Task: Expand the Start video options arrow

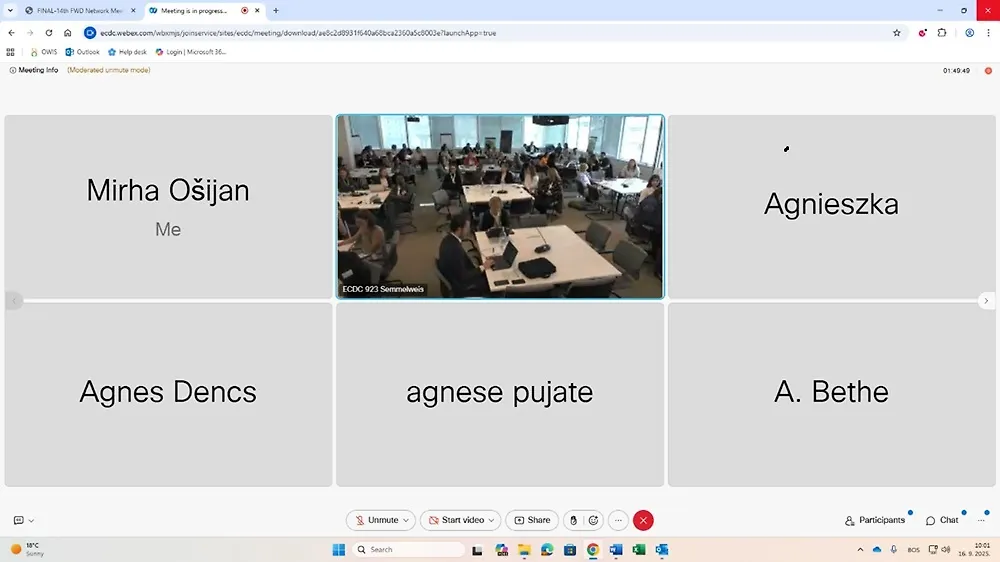Action: (x=492, y=520)
